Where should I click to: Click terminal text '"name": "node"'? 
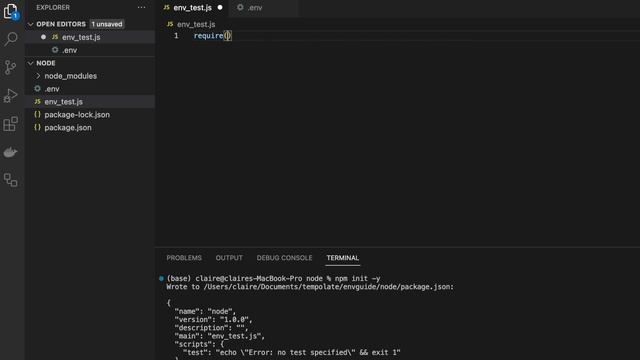coord(205,311)
